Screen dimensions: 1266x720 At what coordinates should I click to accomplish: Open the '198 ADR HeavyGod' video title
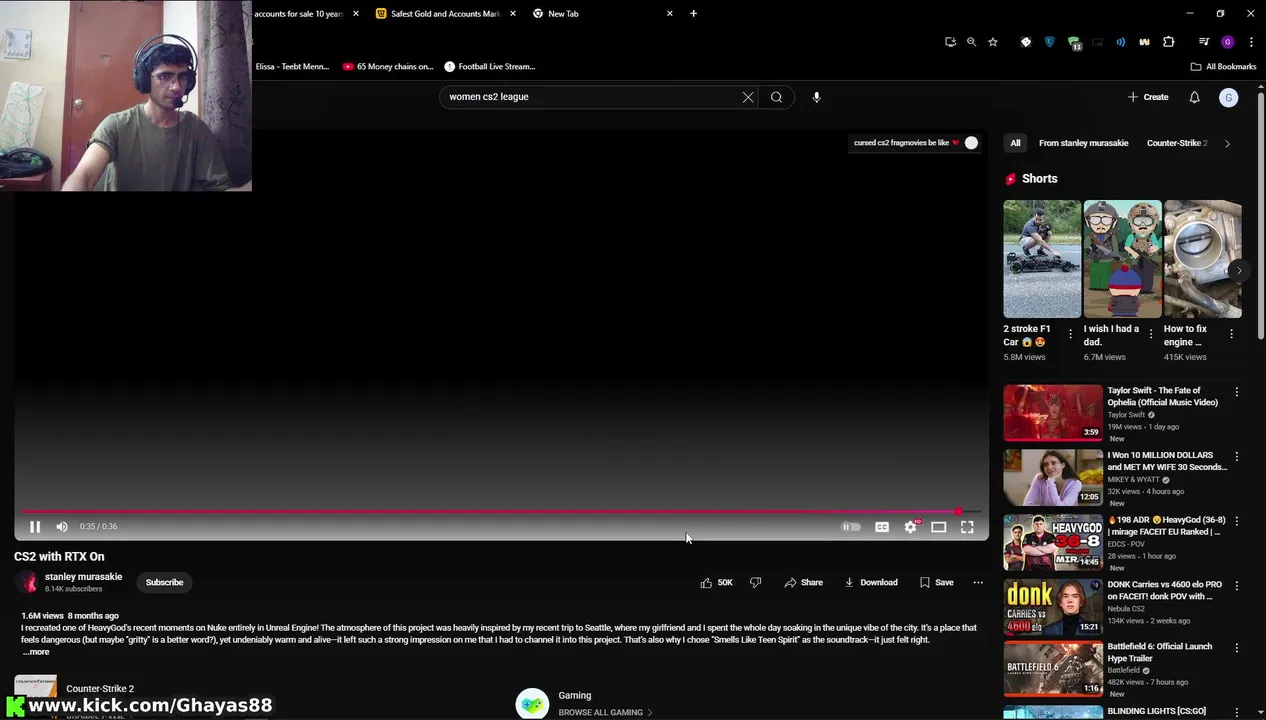coord(1166,526)
